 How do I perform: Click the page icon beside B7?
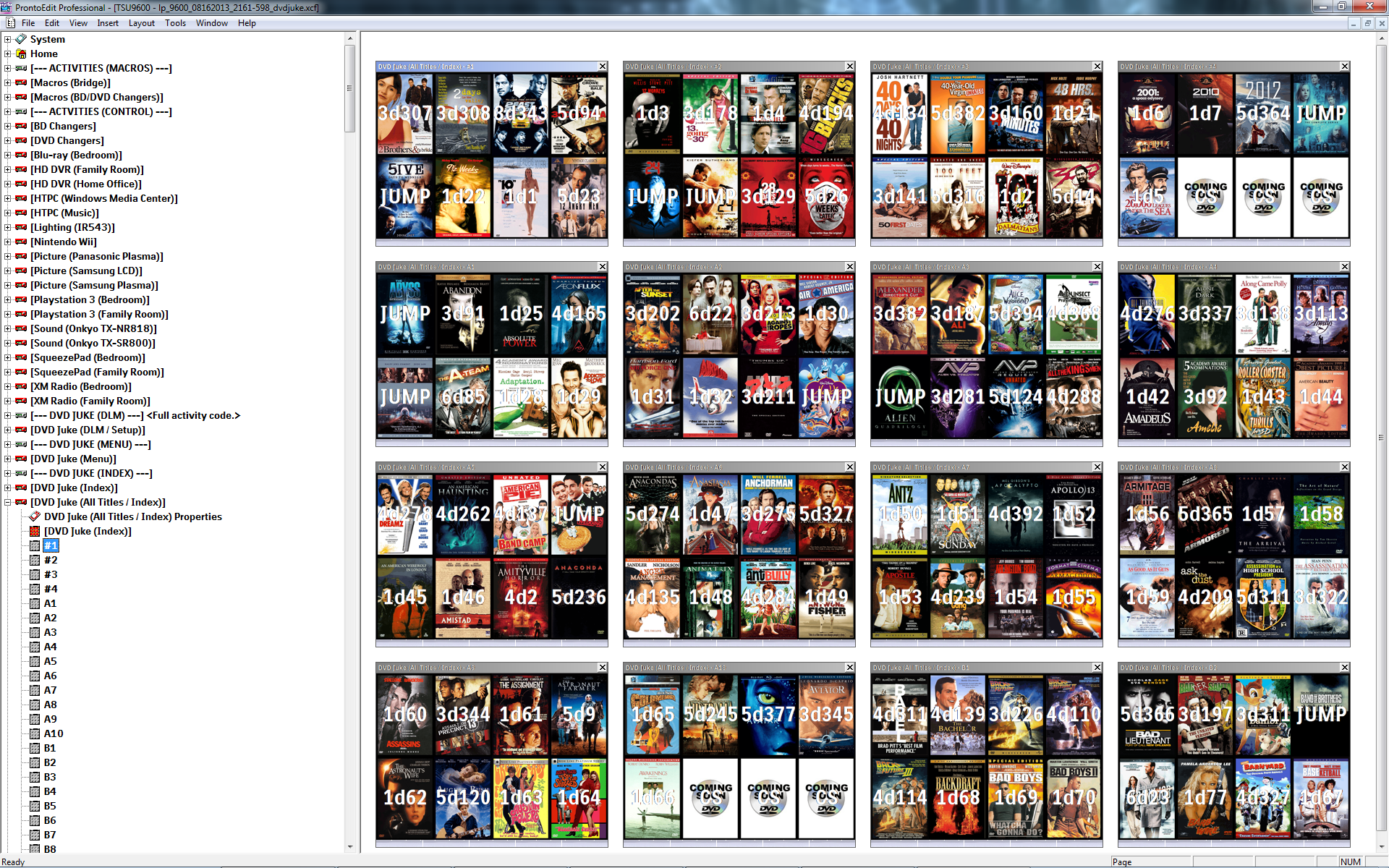click(x=35, y=835)
